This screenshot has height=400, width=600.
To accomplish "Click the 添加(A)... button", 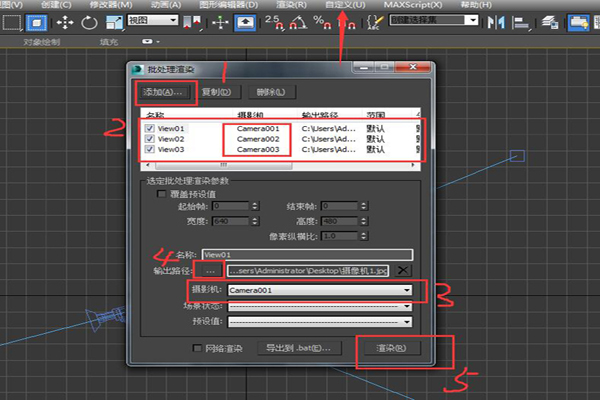I will tap(163, 92).
